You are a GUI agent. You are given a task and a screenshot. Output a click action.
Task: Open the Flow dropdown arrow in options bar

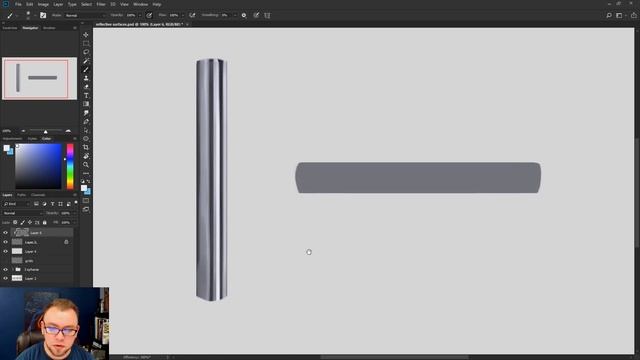[182, 15]
